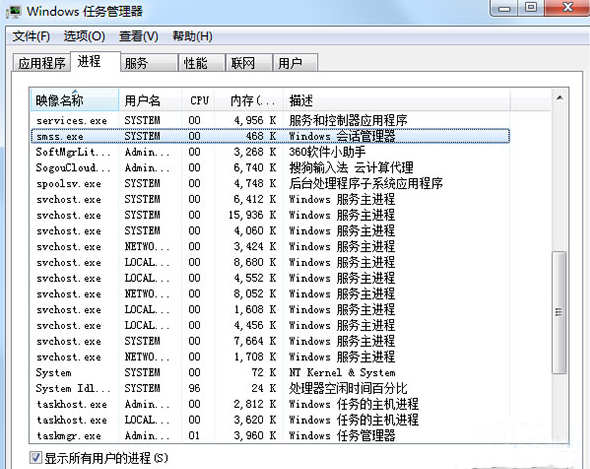Switch to the 用户 tab
Screen dimensions: 590x469
(295, 63)
